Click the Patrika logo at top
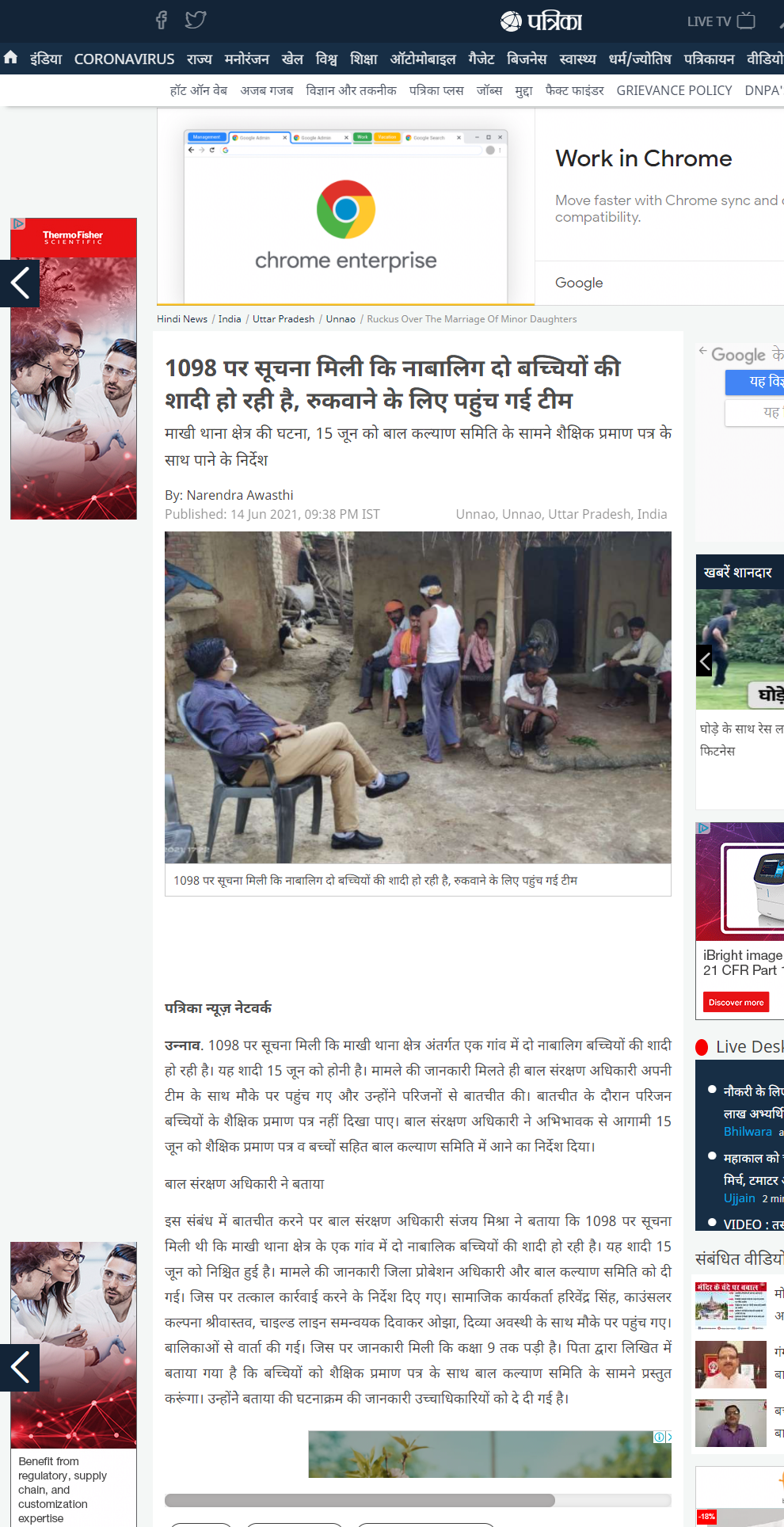784x1527 pixels. [x=542, y=21]
